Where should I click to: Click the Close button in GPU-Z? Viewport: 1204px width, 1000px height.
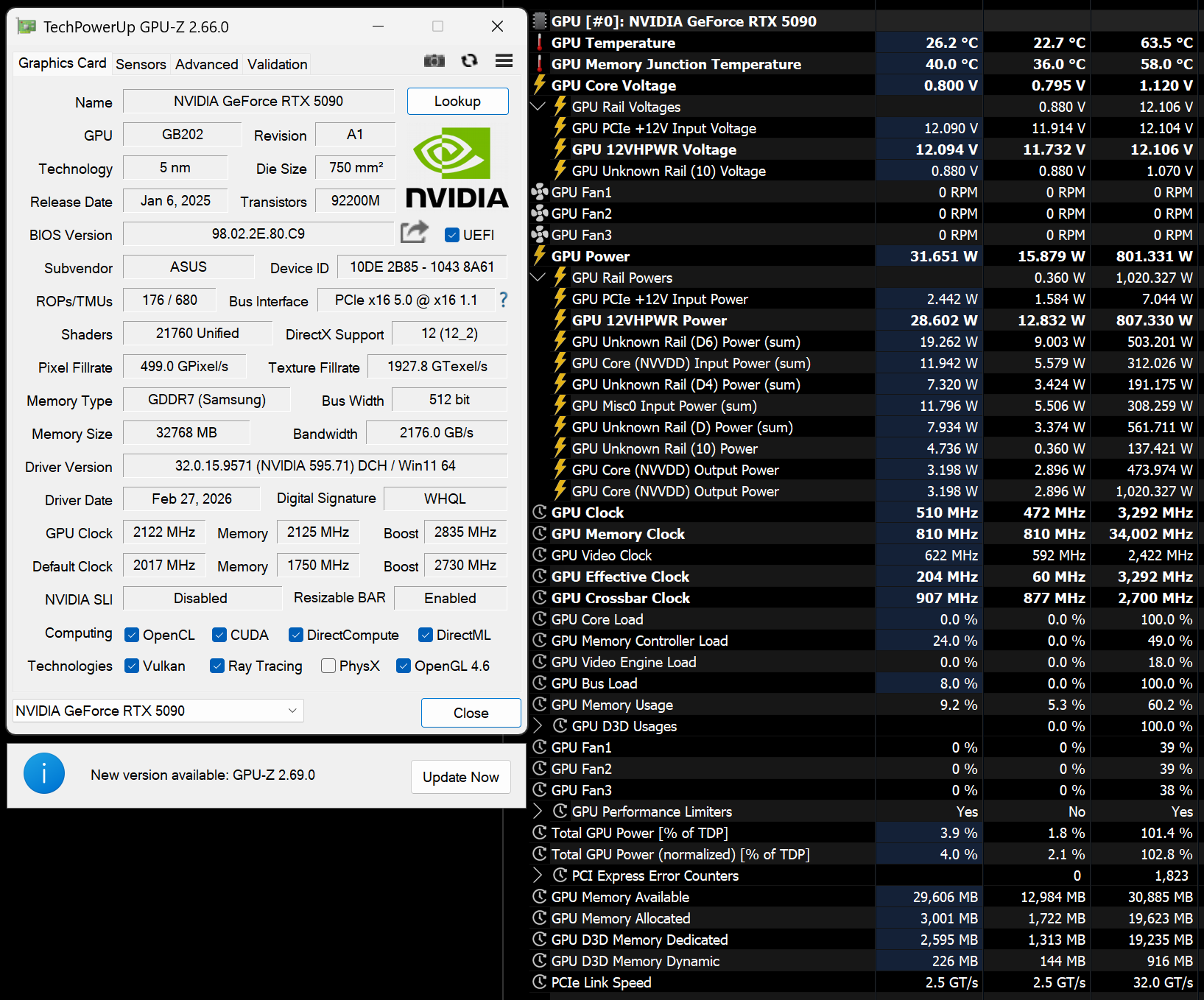click(x=471, y=713)
